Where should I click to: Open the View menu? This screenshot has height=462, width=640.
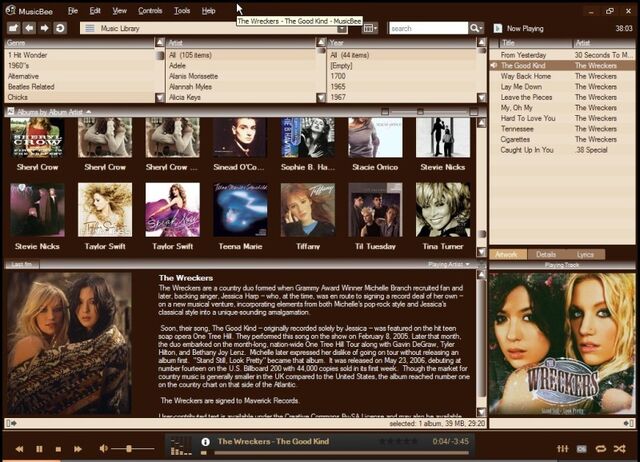point(119,11)
